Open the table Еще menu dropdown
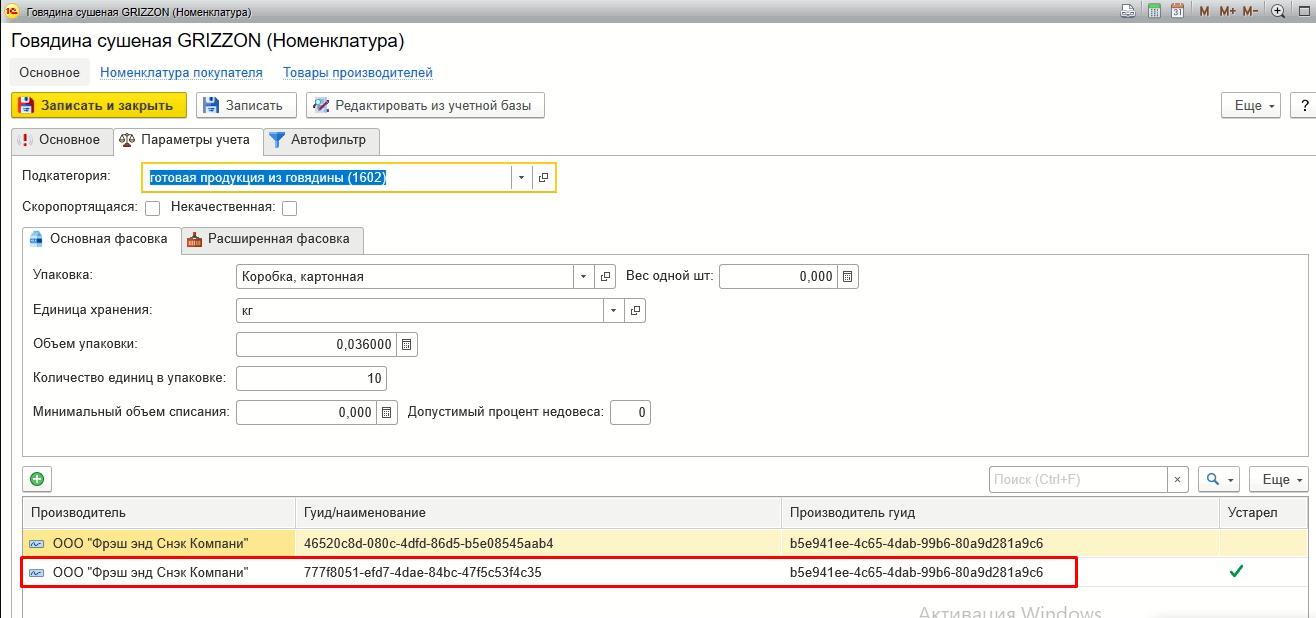The image size is (1316, 618). [x=1279, y=479]
